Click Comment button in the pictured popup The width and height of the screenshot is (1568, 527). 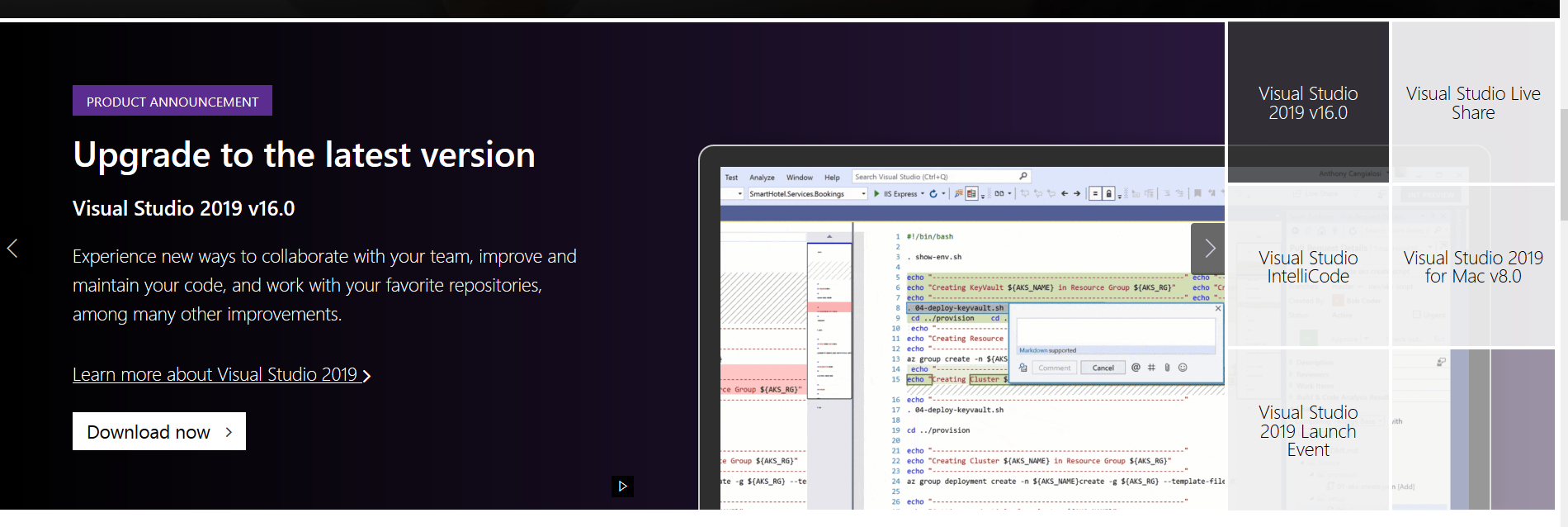tap(1055, 368)
